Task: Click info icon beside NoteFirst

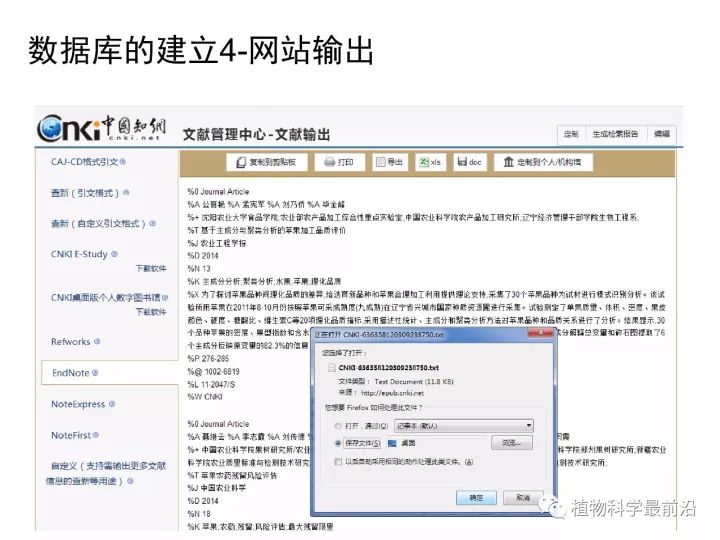Action: click(96, 434)
